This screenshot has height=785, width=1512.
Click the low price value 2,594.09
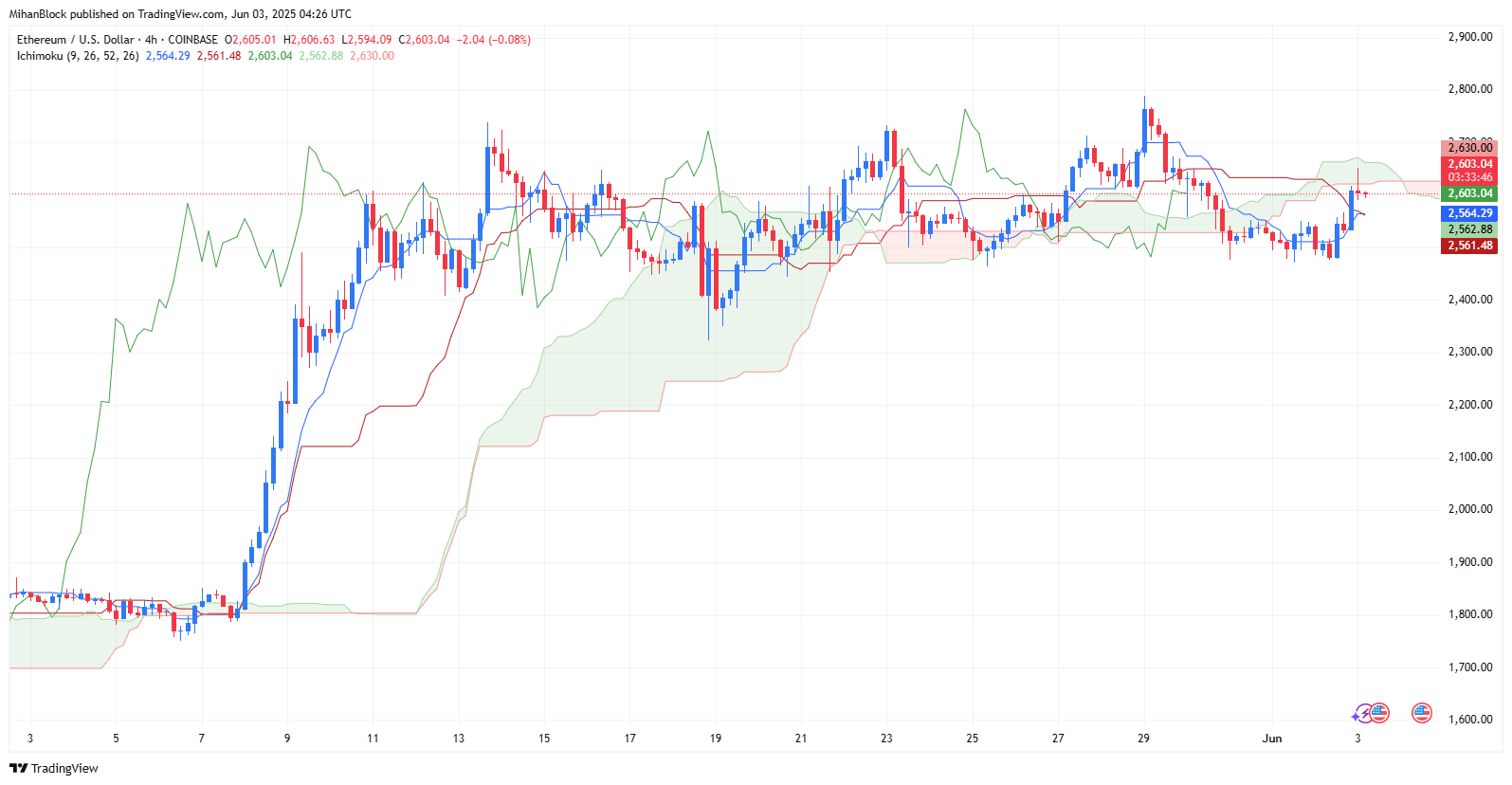pos(370,40)
